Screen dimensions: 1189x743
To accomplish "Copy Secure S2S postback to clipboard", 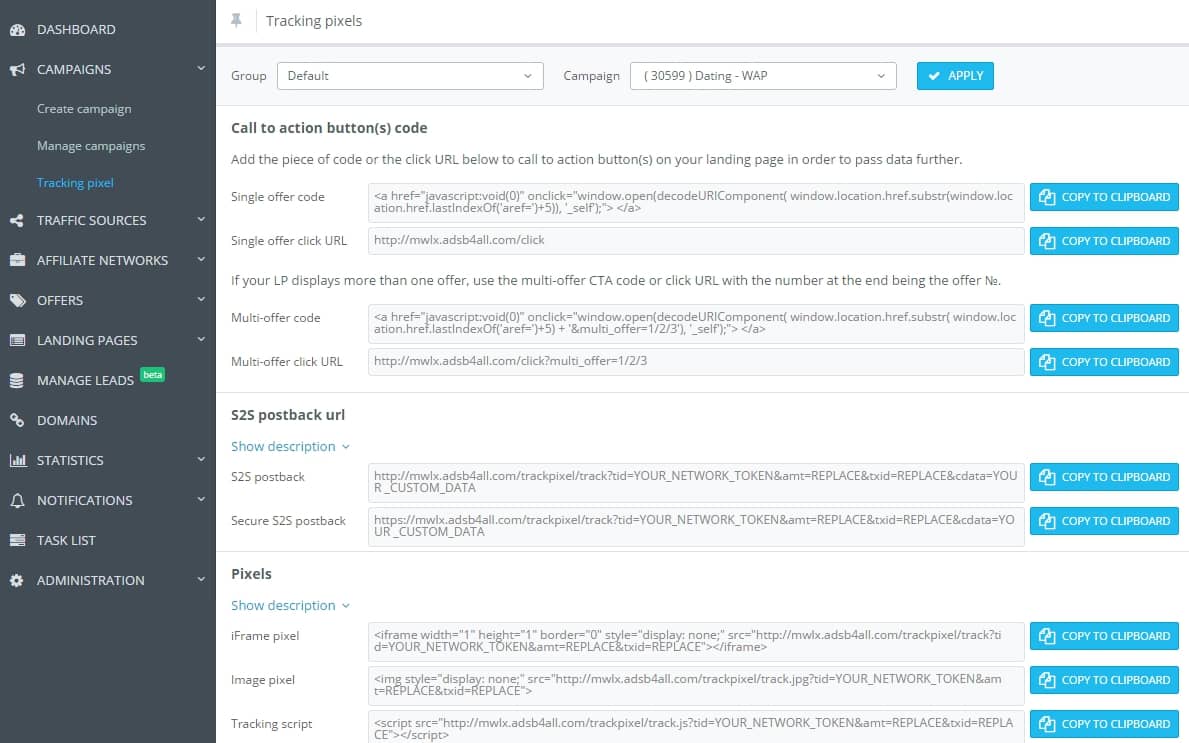I will (1104, 522).
